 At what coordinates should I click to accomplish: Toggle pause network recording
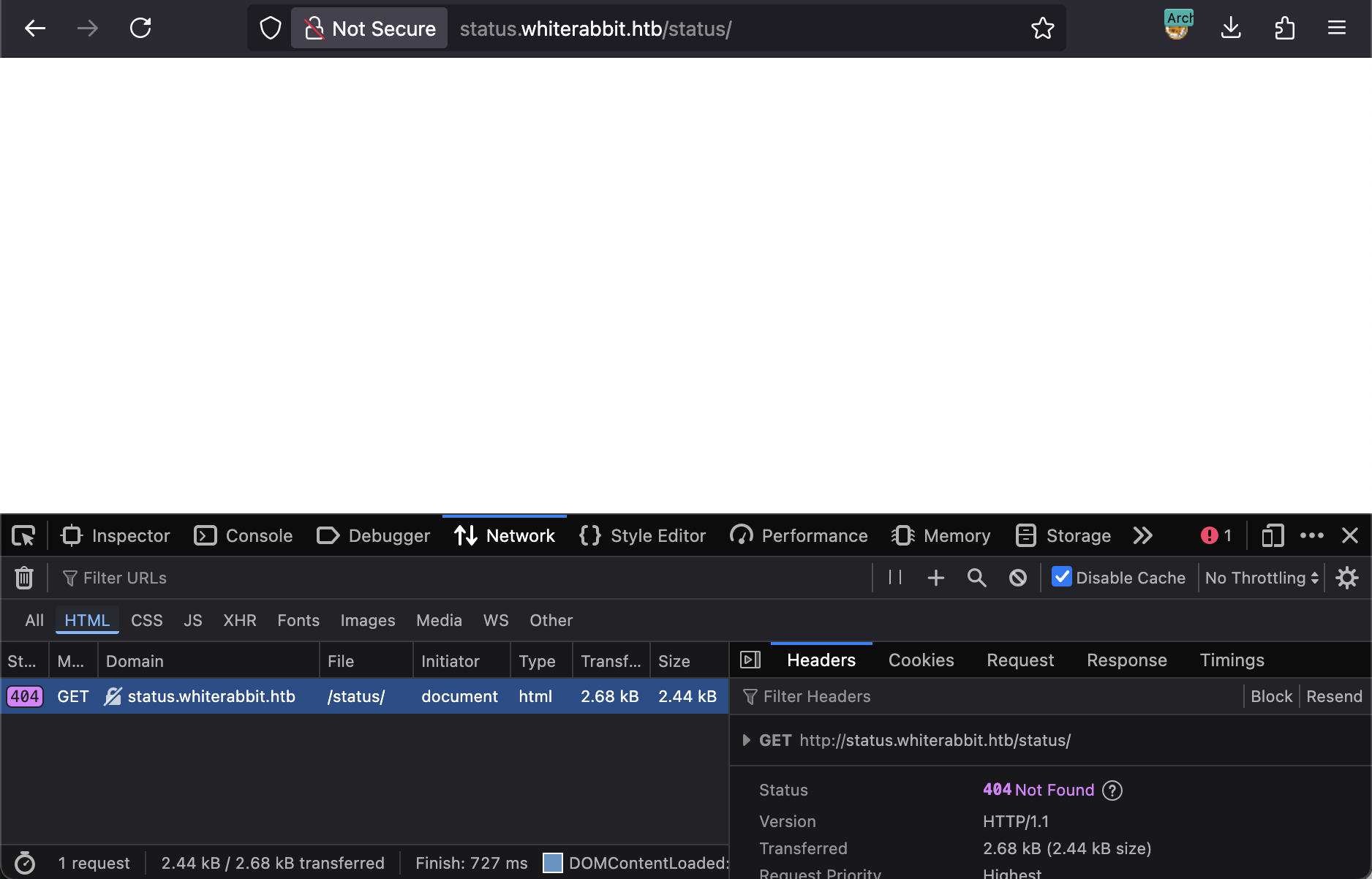(x=894, y=578)
